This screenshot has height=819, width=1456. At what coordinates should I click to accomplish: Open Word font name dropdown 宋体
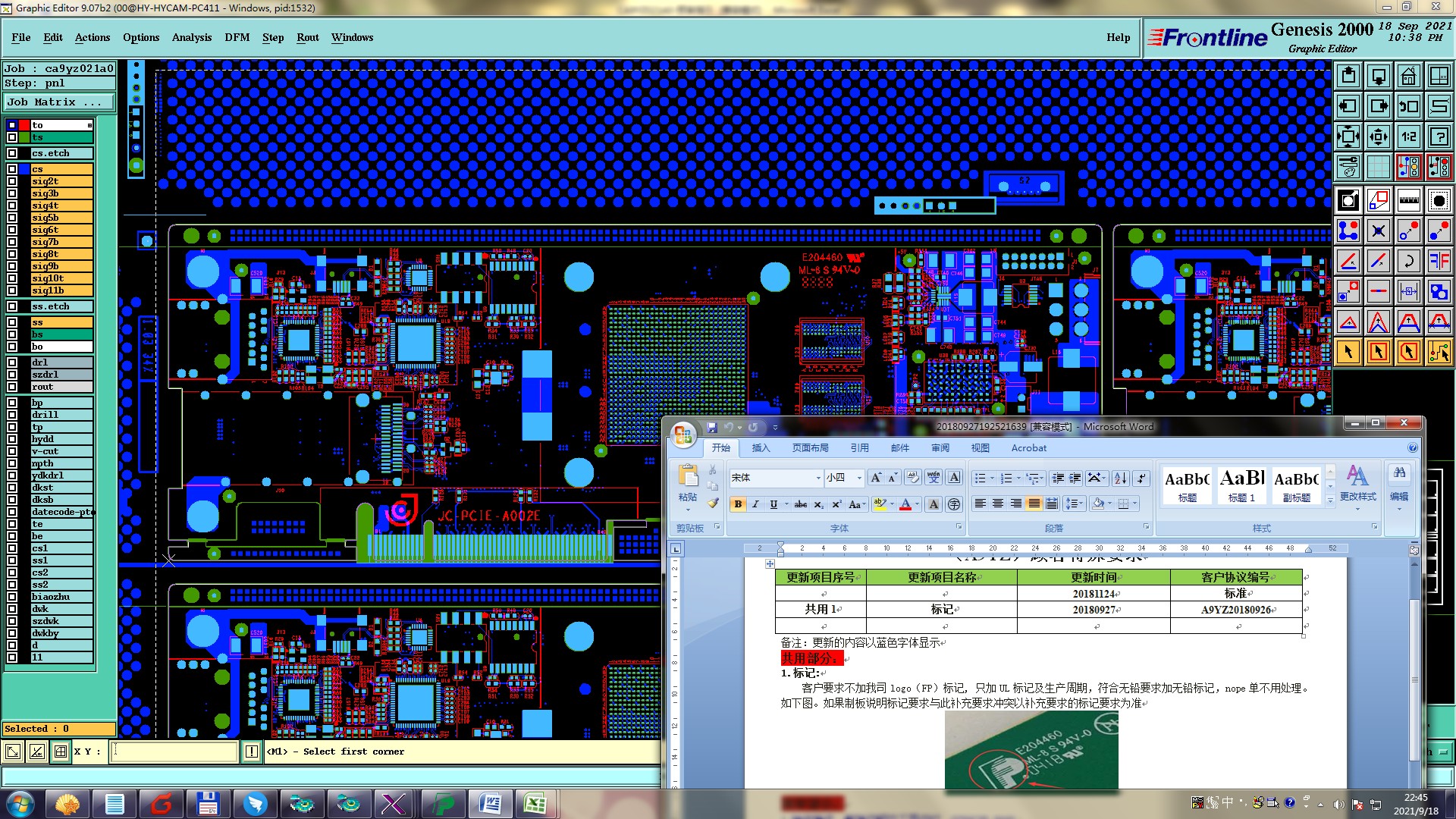pos(818,478)
